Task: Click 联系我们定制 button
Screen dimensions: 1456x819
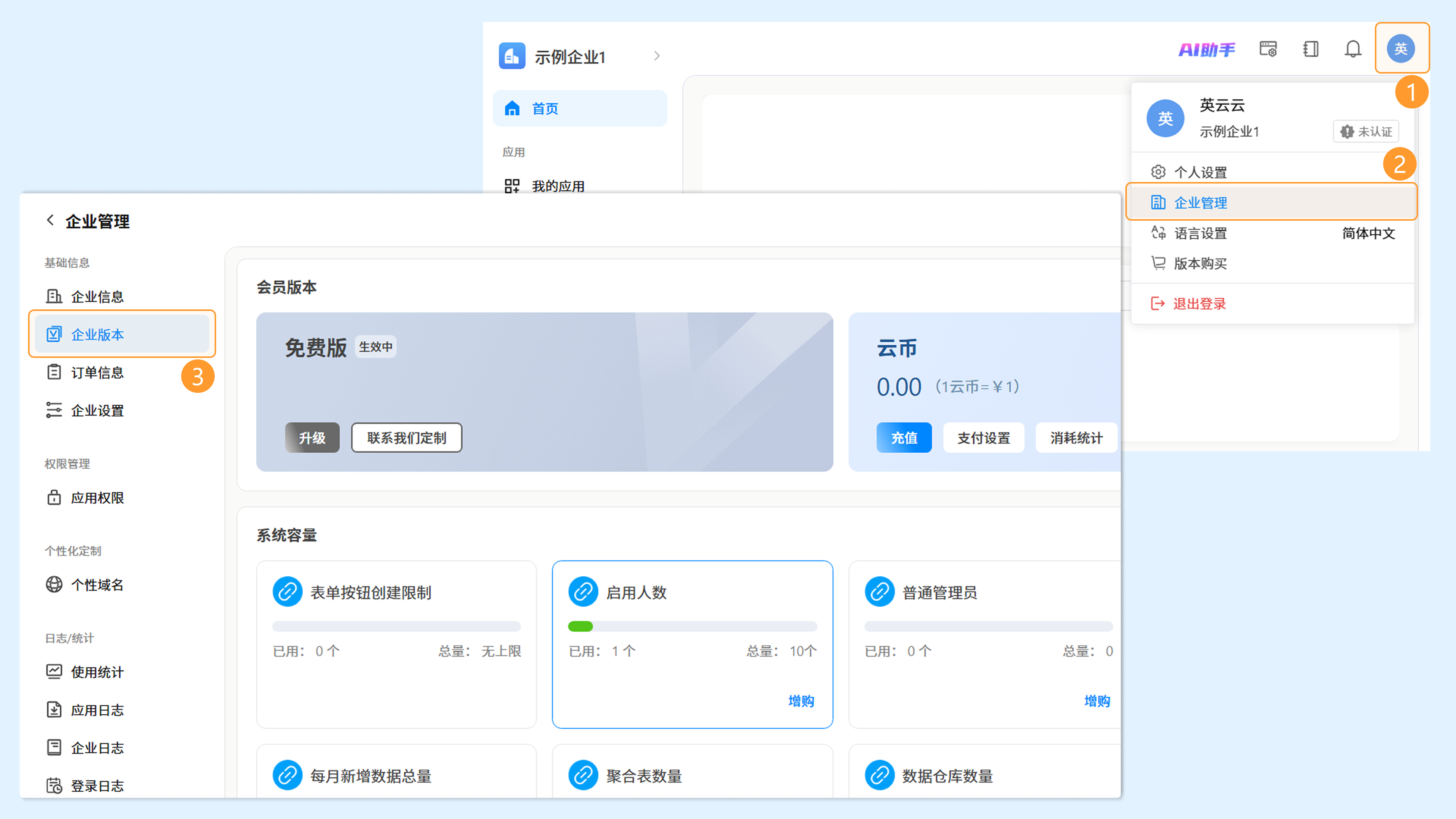Action: click(x=406, y=438)
